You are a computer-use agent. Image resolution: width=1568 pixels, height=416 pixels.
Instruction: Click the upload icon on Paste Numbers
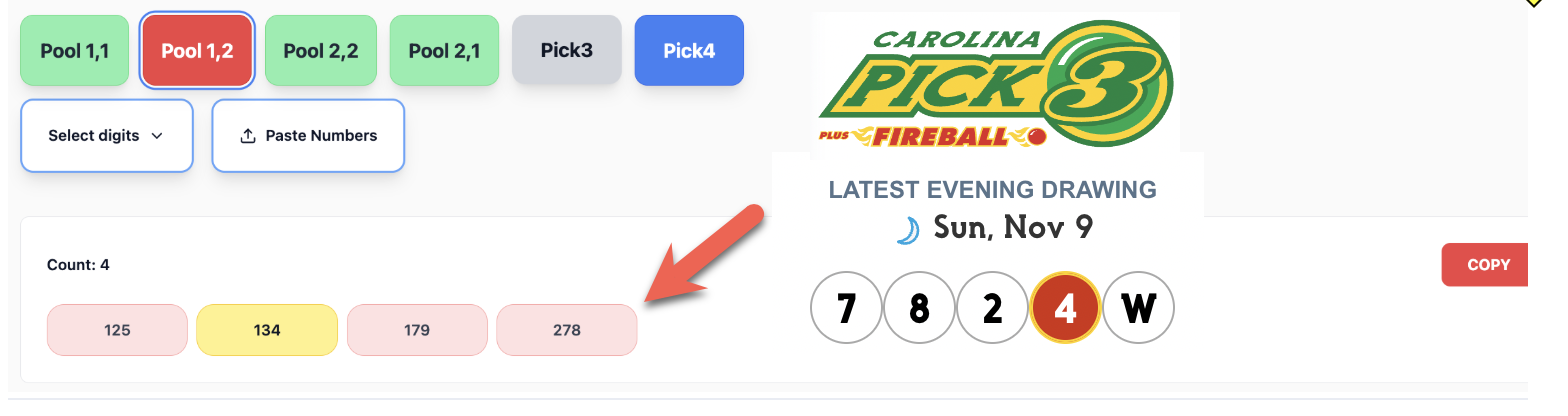(x=249, y=136)
